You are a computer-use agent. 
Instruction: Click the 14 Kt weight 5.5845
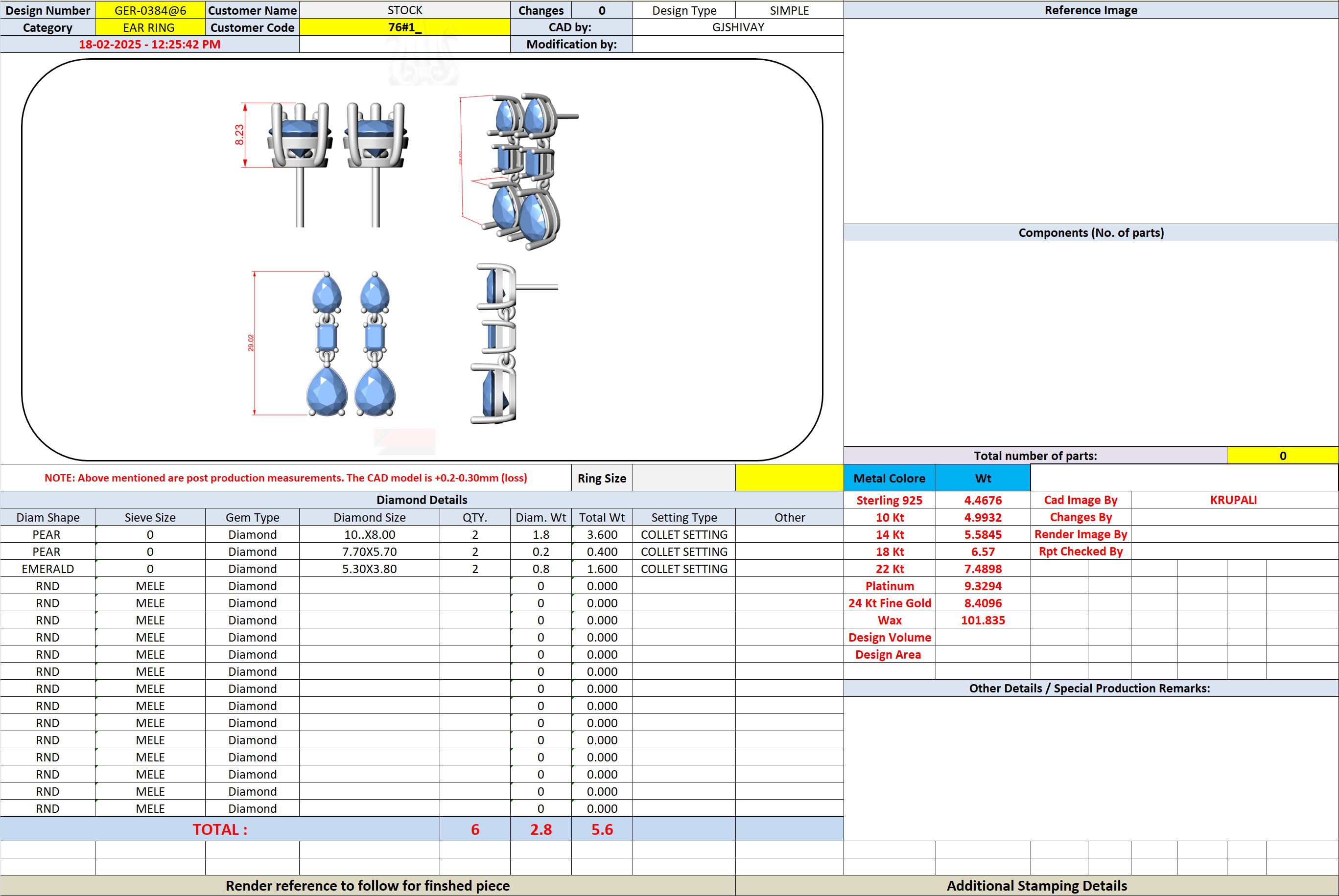983,534
